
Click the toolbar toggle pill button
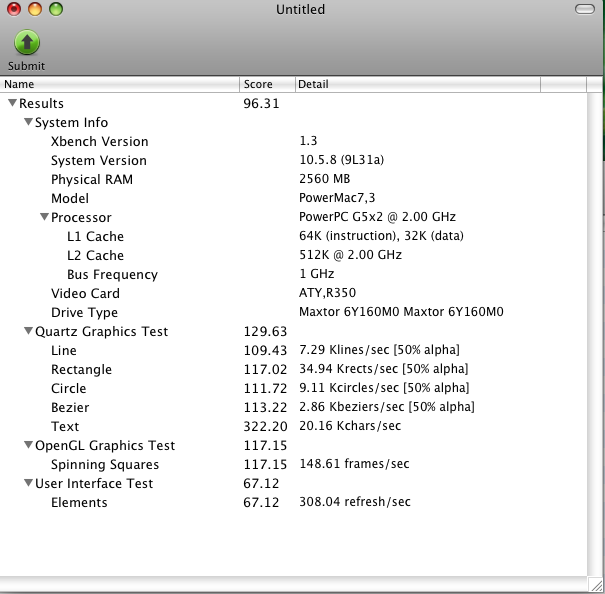[x=585, y=9]
